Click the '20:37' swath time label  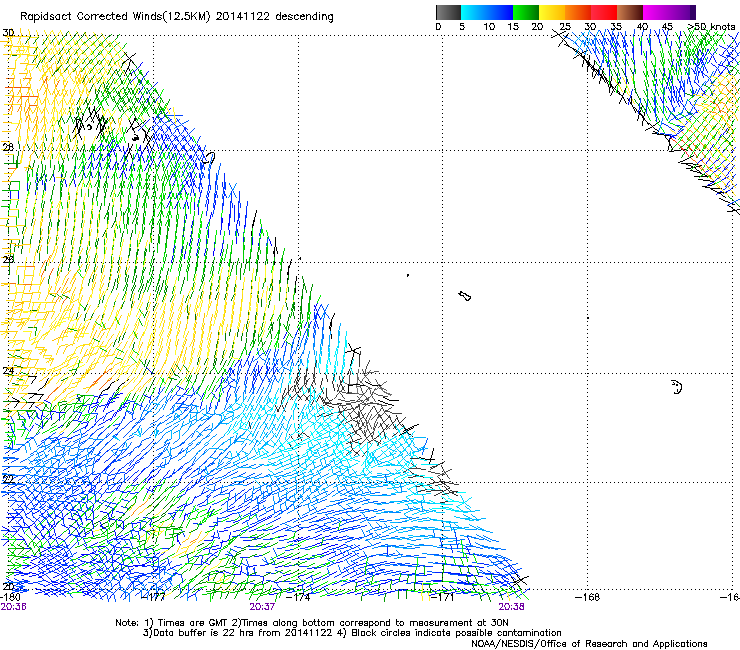(262, 607)
